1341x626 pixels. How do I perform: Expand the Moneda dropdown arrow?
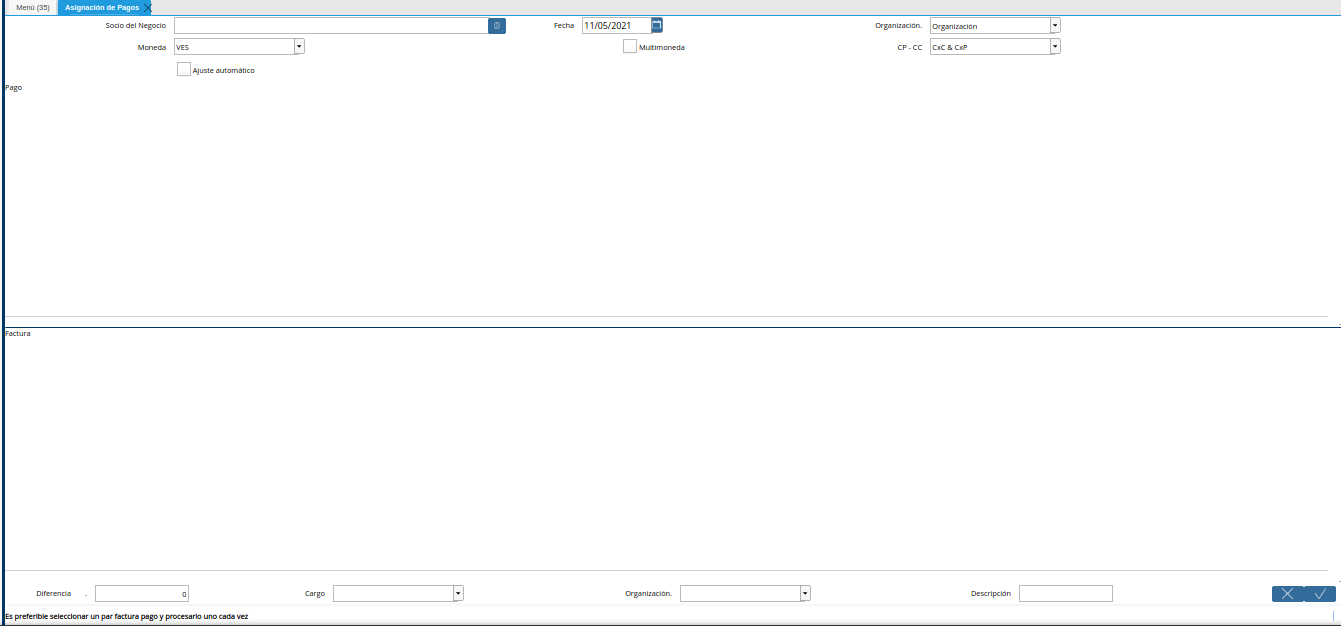(299, 46)
